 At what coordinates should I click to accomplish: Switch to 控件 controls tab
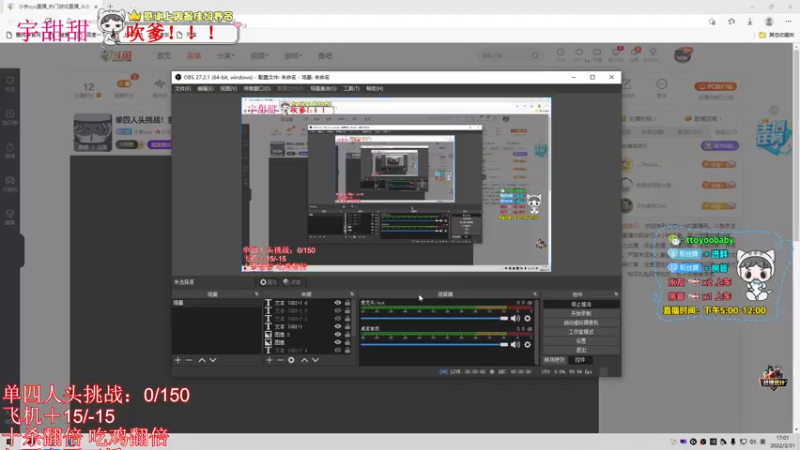pyautogui.click(x=580, y=360)
